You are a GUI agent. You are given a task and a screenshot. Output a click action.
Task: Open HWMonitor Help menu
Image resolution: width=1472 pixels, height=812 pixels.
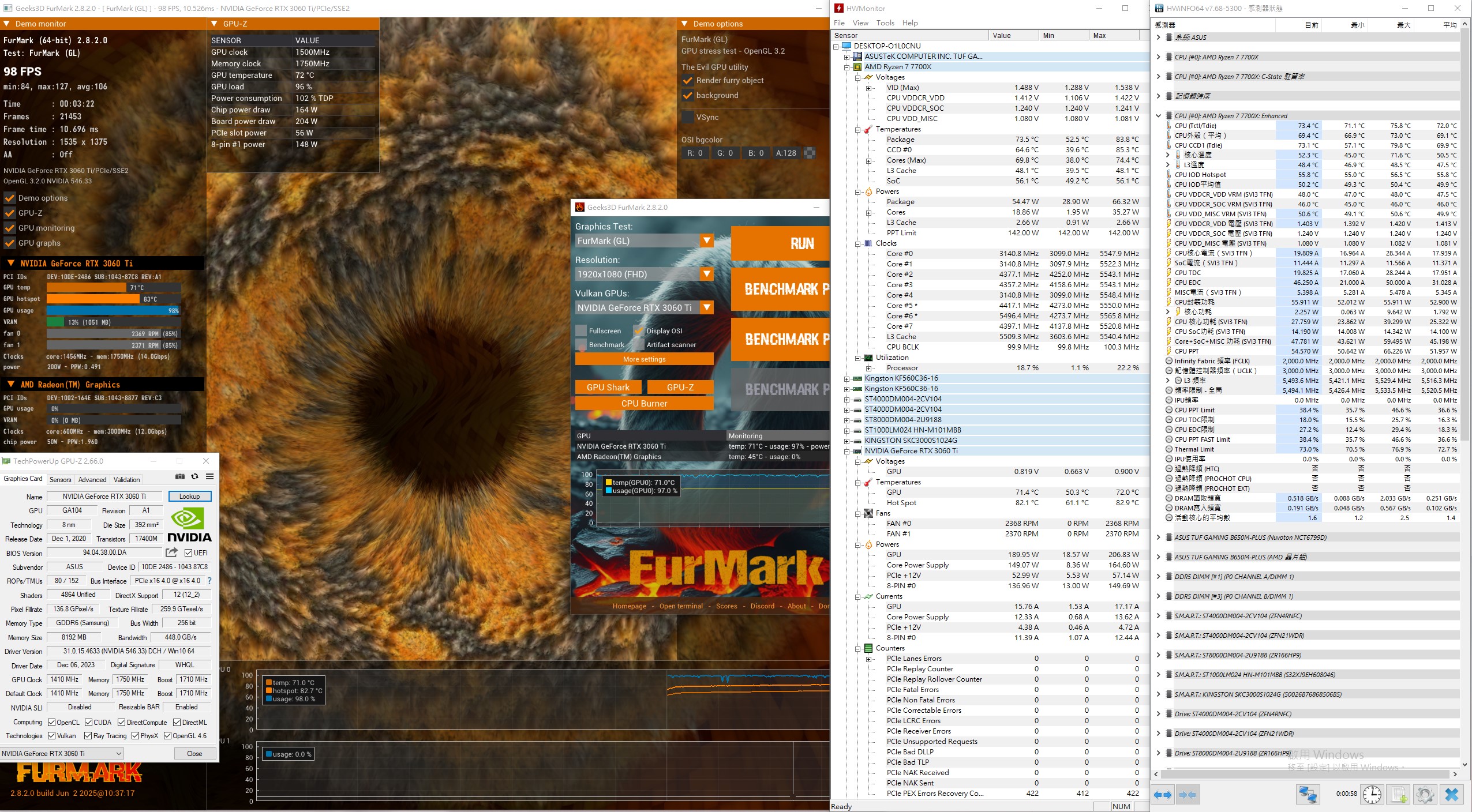click(x=910, y=23)
